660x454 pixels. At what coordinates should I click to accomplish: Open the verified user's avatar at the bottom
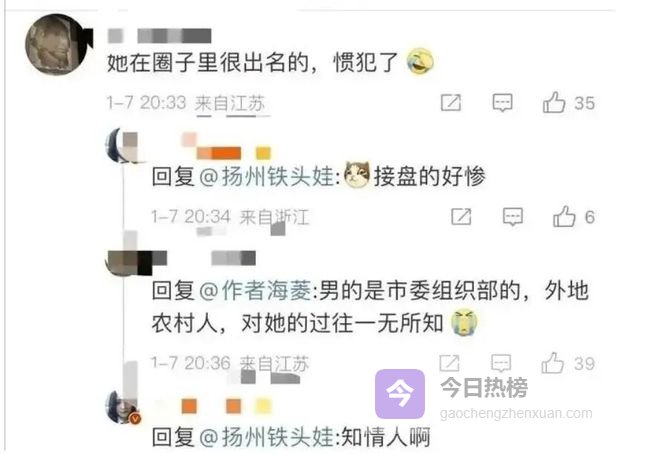122,406
